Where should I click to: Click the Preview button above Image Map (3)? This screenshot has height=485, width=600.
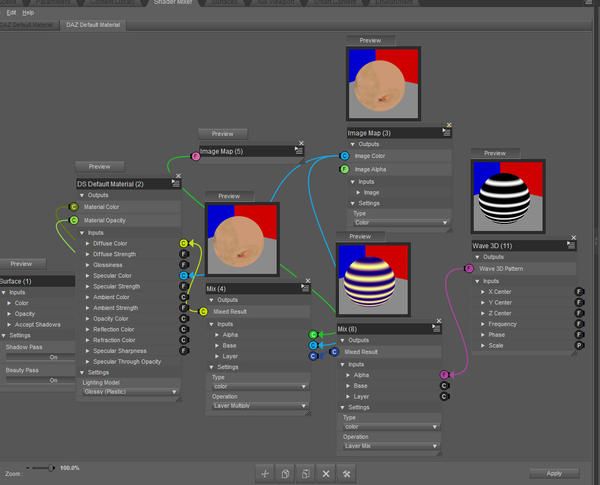[x=370, y=41]
